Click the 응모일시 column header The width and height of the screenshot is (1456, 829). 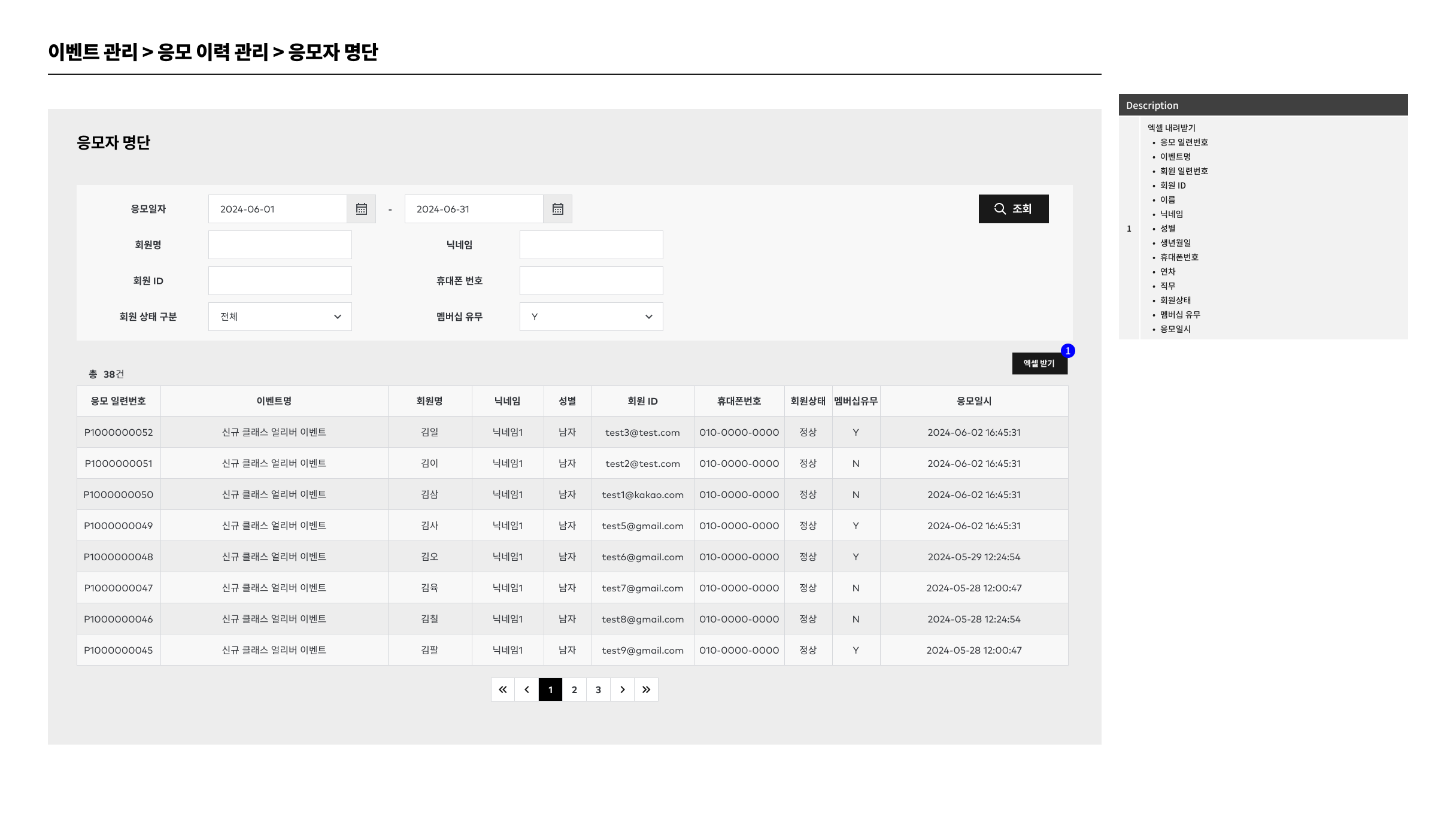point(974,401)
